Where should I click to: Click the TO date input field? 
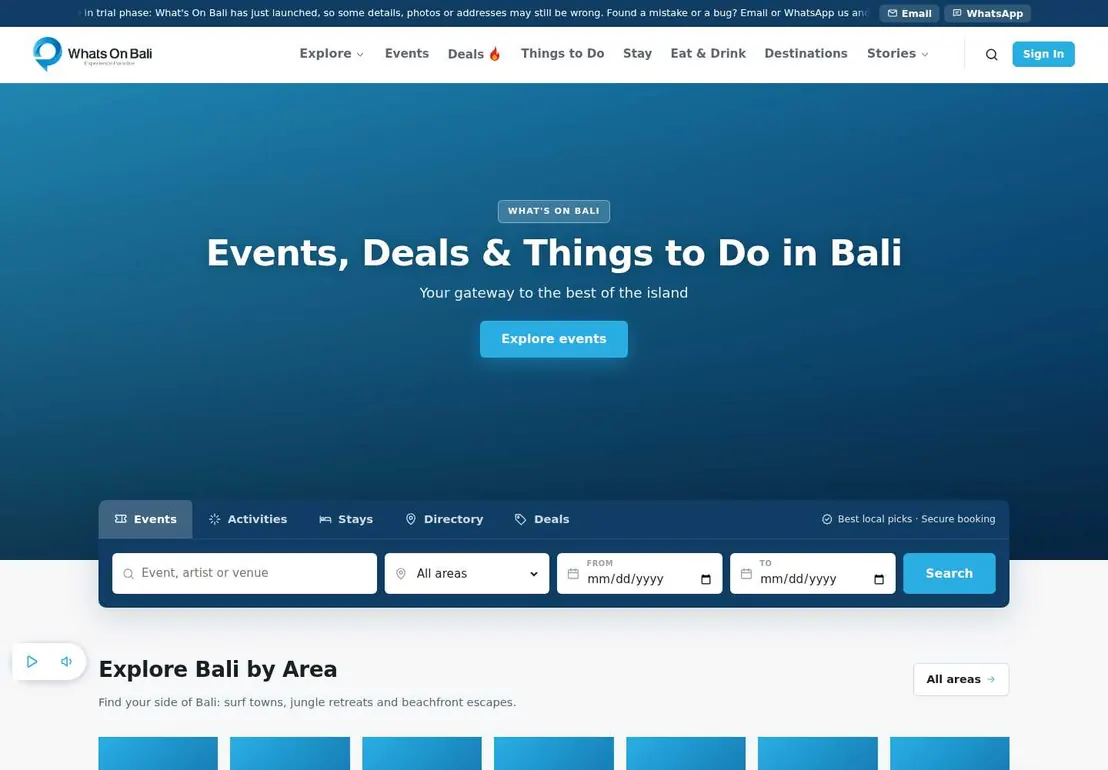click(x=813, y=574)
